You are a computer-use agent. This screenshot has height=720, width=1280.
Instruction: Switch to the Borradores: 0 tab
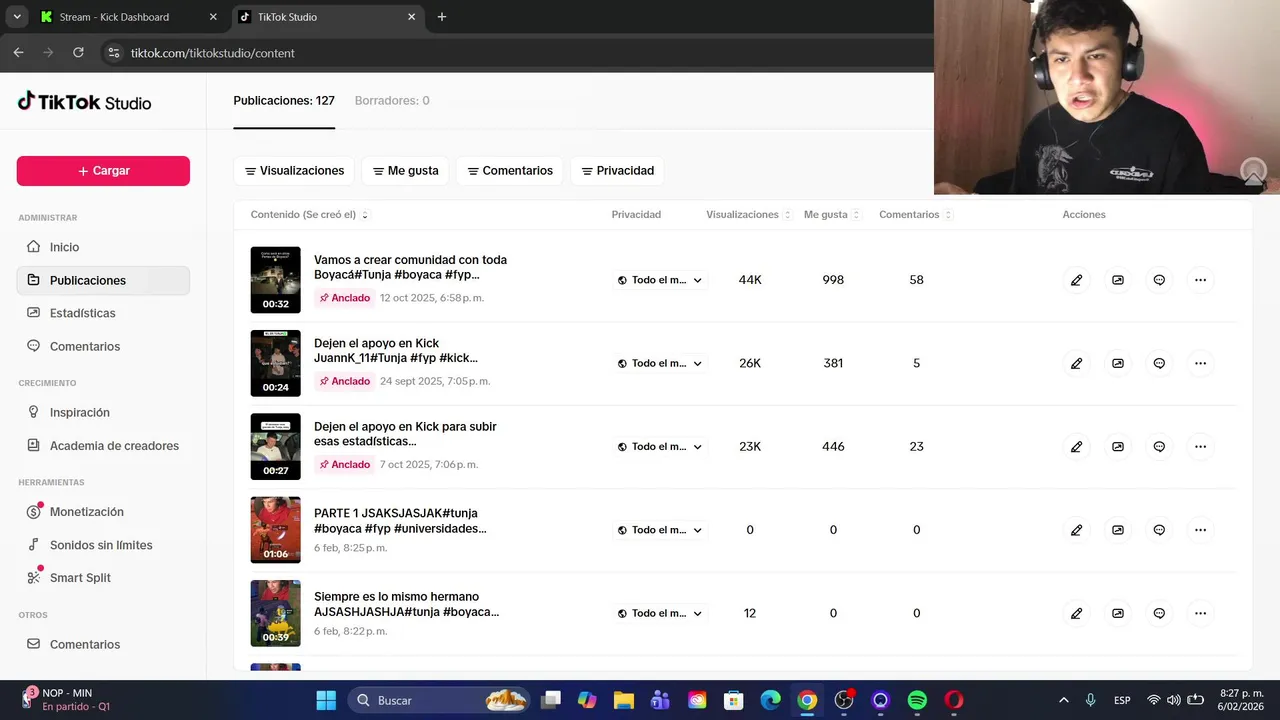tap(392, 101)
